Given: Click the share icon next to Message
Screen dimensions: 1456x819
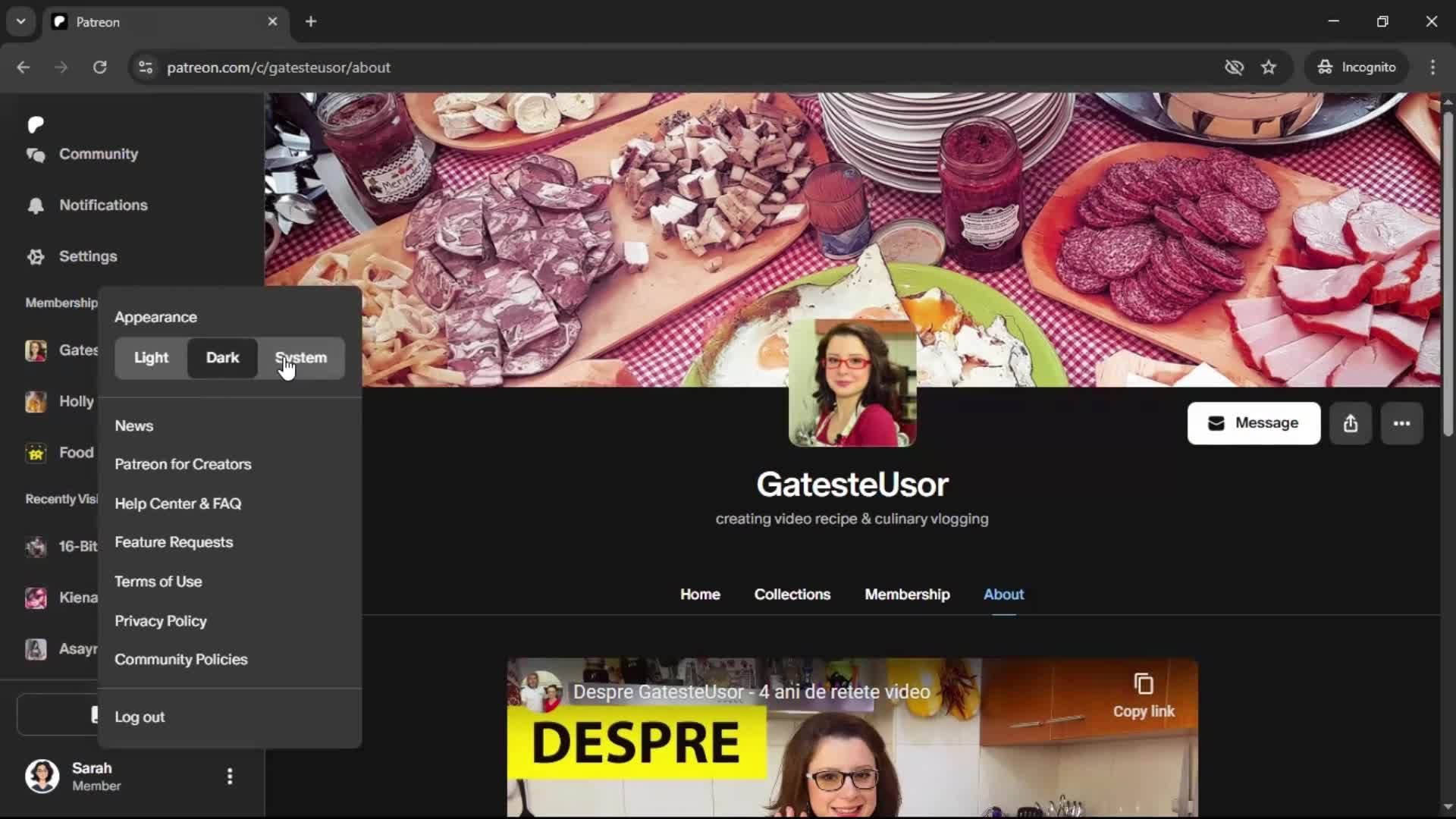Looking at the screenshot, I should (1351, 423).
